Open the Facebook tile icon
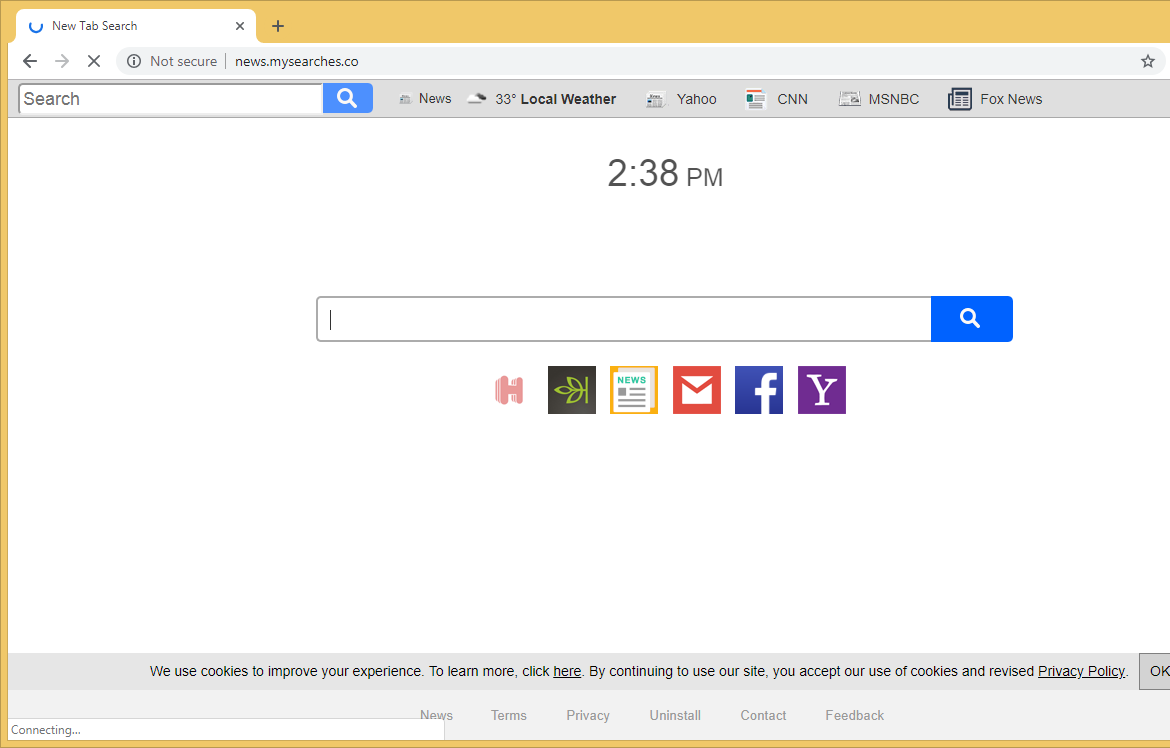Image resolution: width=1170 pixels, height=748 pixels. [759, 390]
